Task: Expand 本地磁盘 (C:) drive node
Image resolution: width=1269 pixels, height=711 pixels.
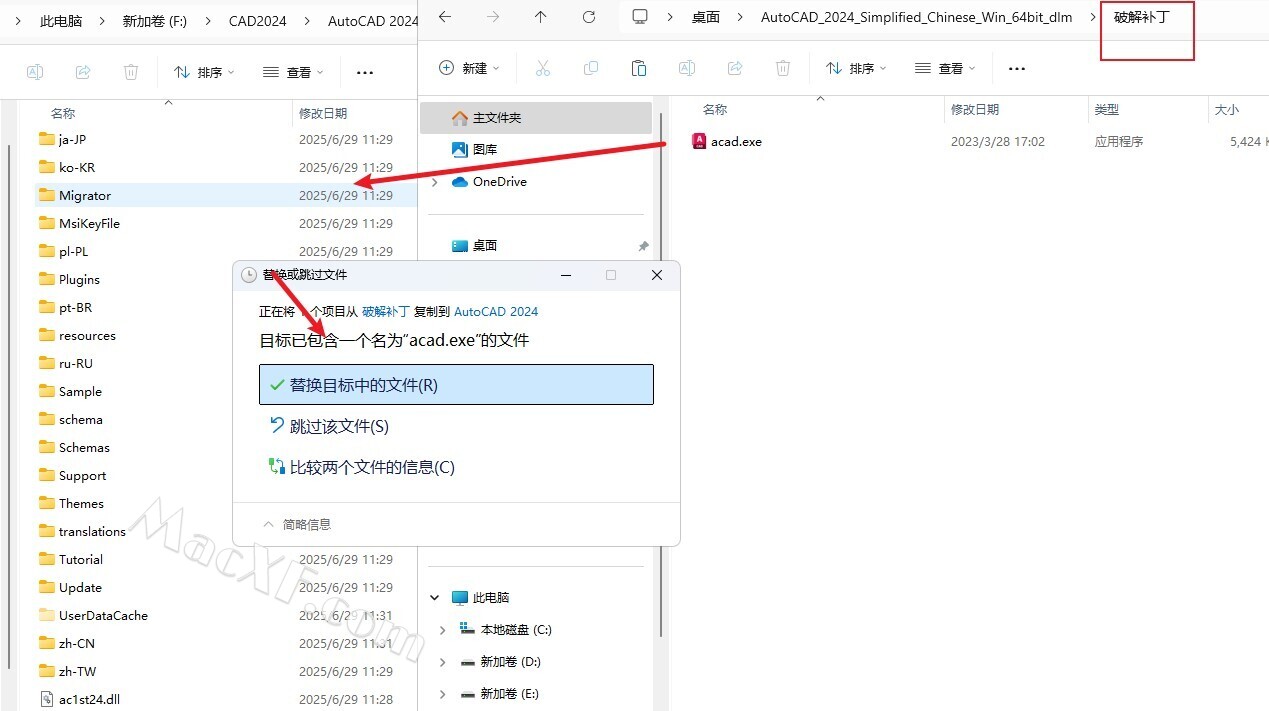Action: tap(444, 630)
